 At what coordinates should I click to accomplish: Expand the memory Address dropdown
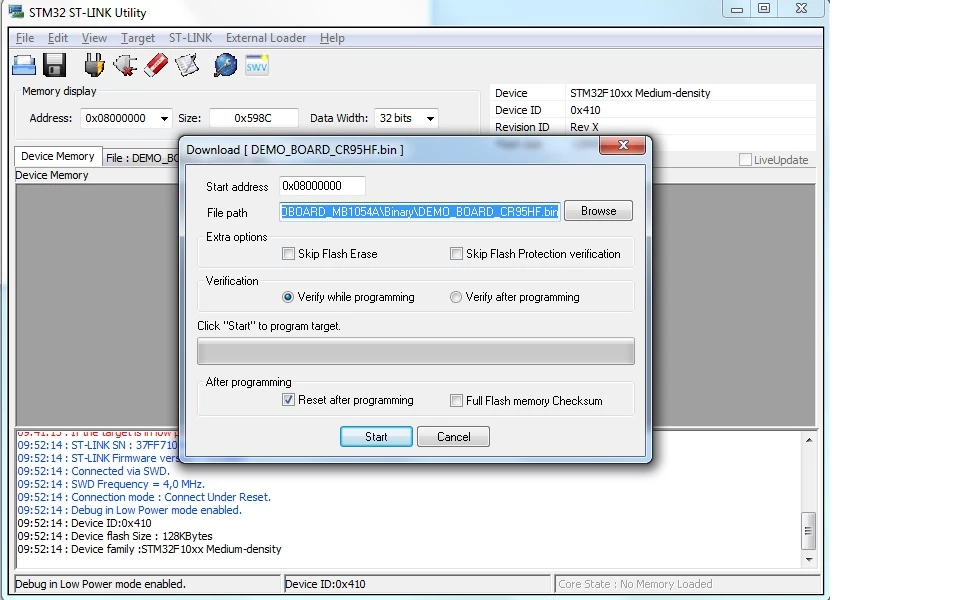click(x=164, y=118)
